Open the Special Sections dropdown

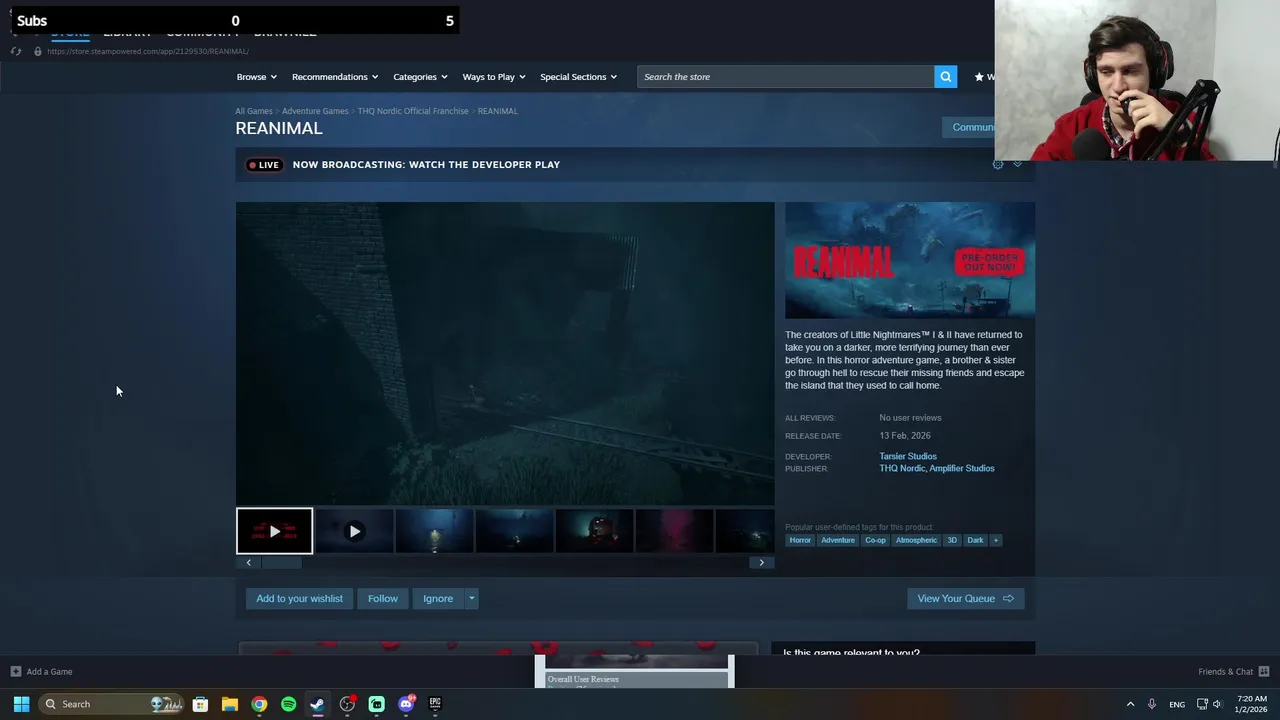point(578,77)
